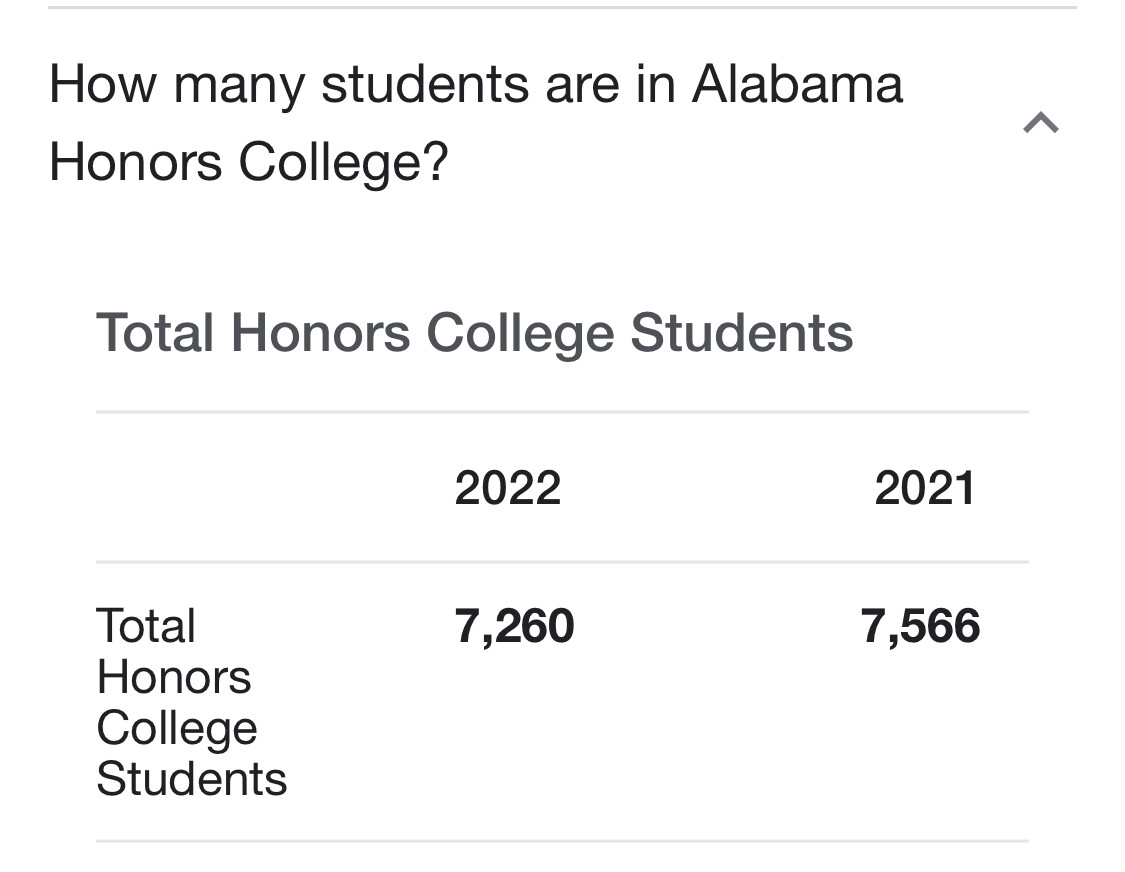Click the divider line below the table heading

point(562,412)
